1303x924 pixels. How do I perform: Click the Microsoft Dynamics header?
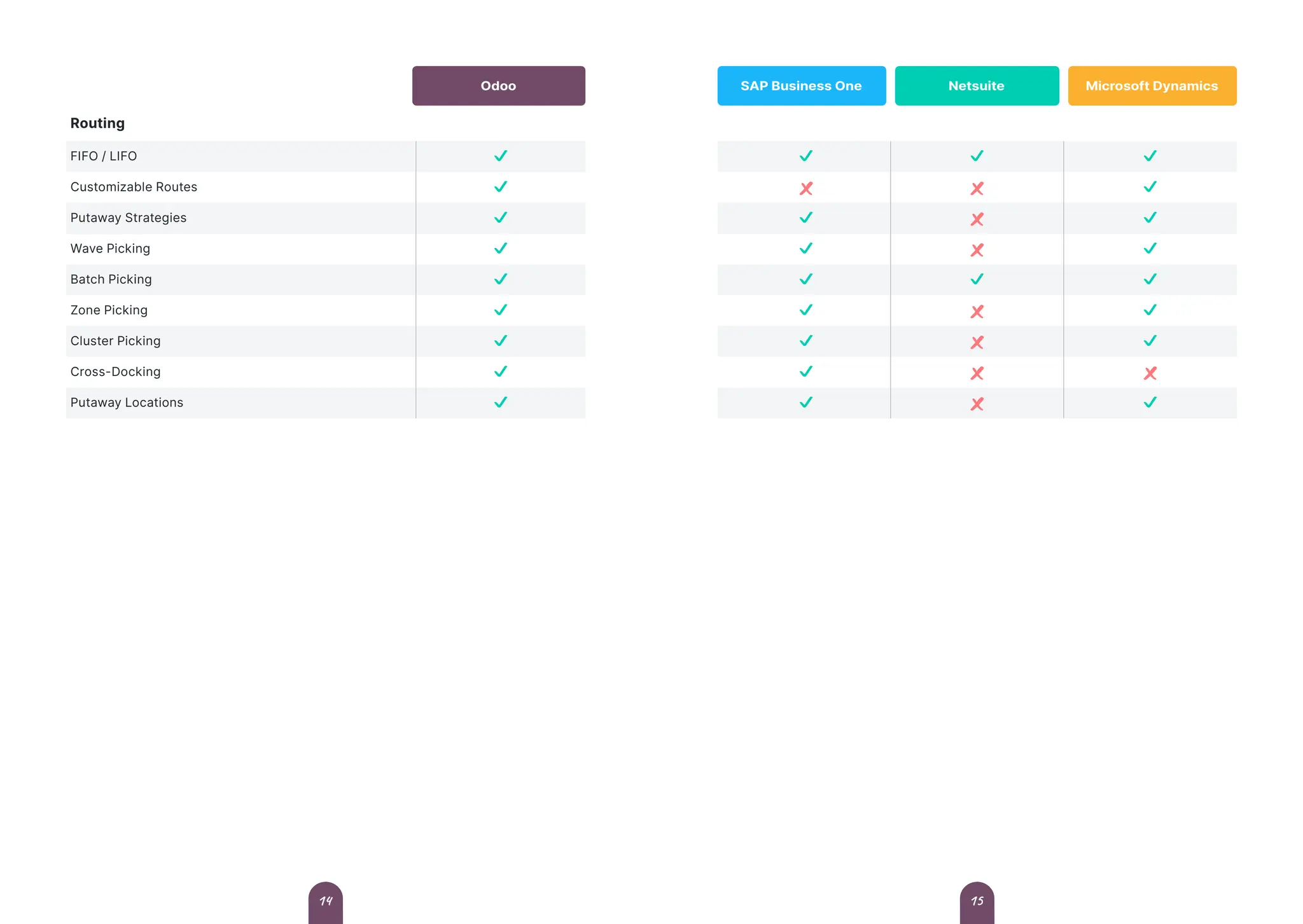(x=1152, y=86)
